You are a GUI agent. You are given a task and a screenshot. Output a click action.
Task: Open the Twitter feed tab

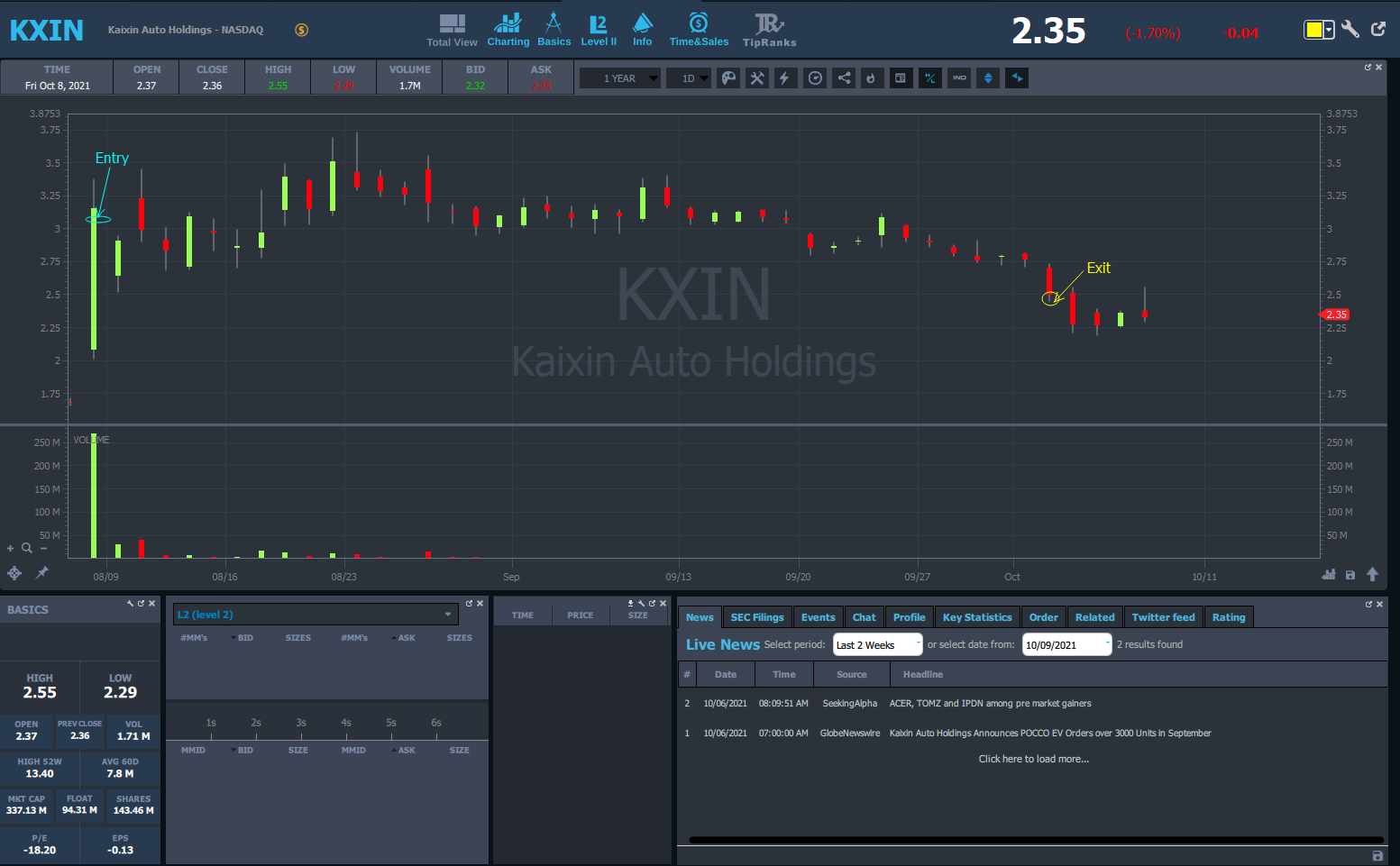(1164, 617)
